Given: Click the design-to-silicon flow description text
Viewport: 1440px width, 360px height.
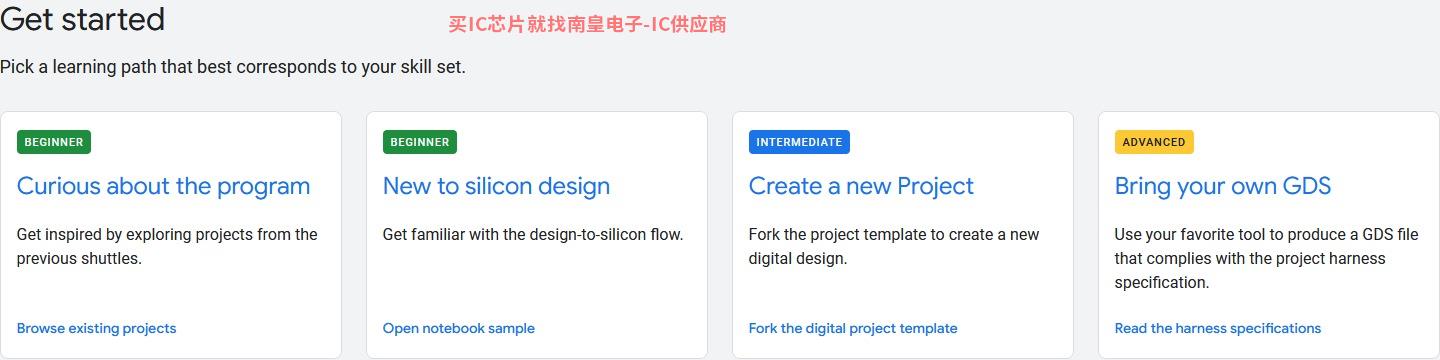Looking at the screenshot, I should [x=533, y=235].
